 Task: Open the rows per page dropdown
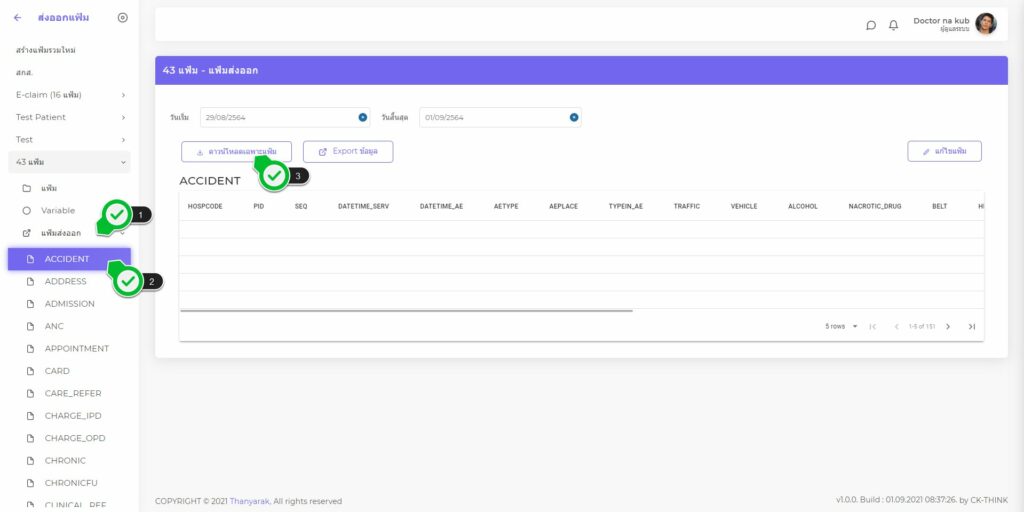(x=842, y=326)
